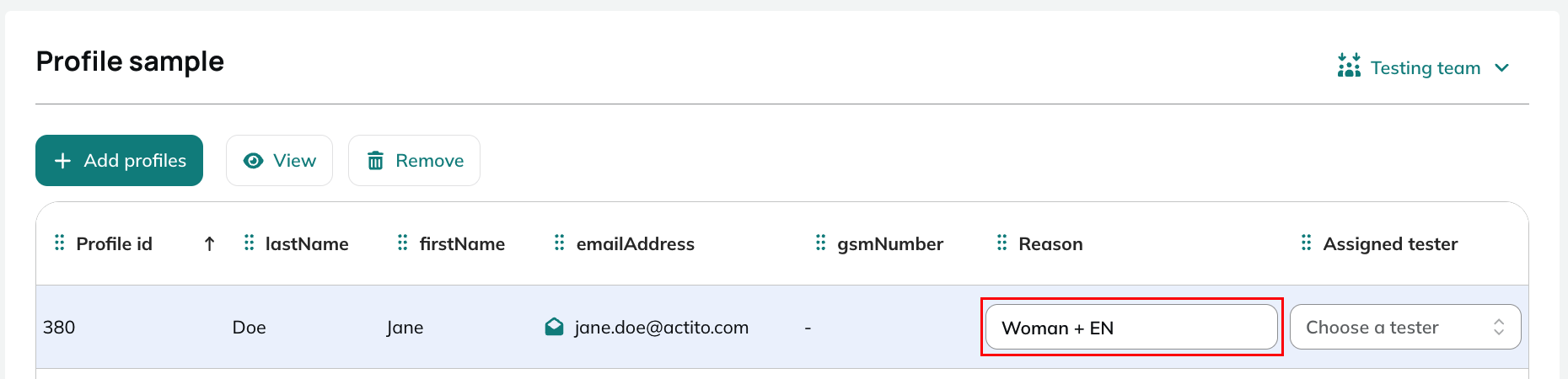Open the Choose a tester dropdown
Screen dimensions: 1568x379
point(1405,327)
